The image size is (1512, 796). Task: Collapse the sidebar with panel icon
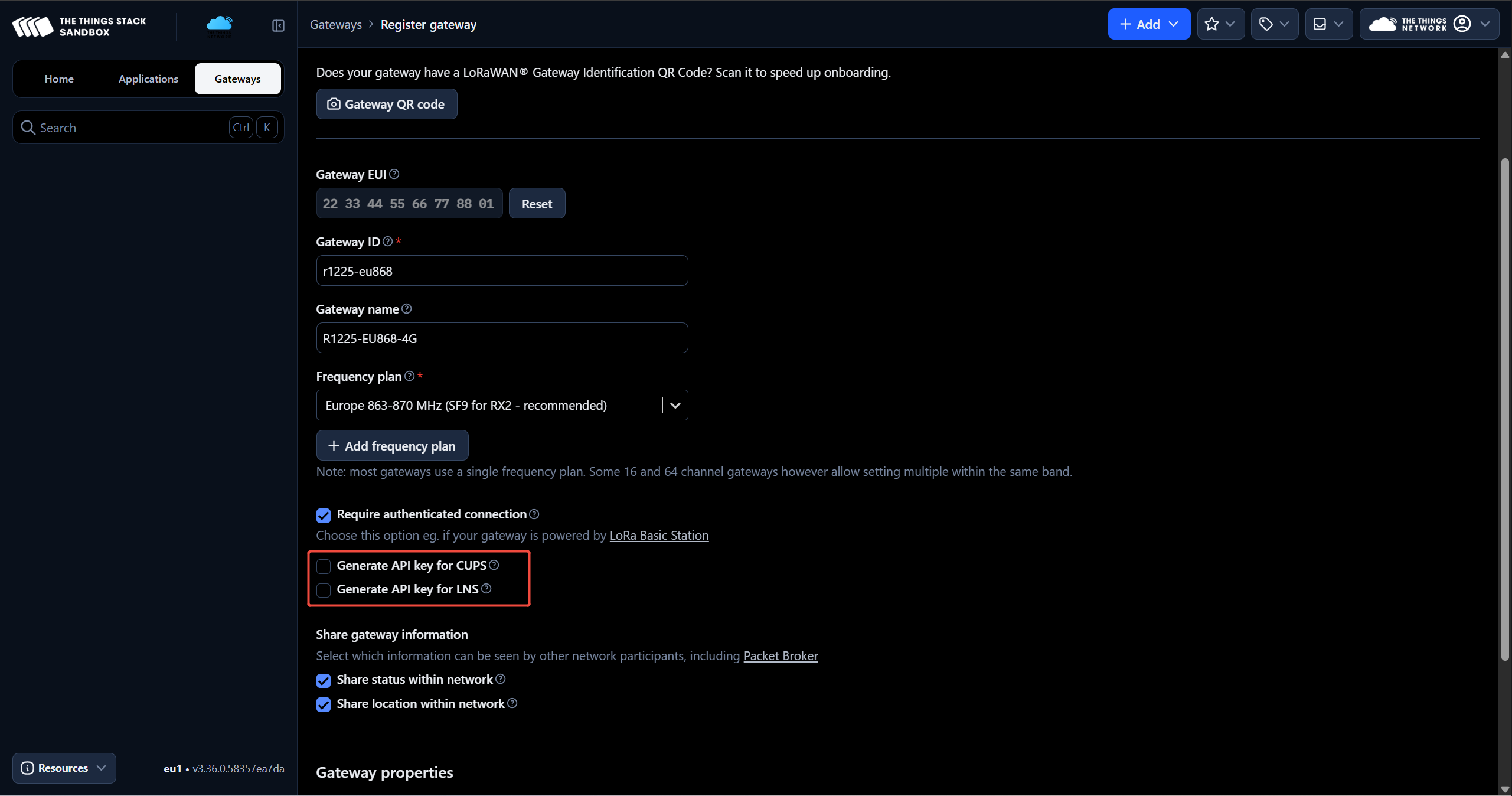click(278, 25)
